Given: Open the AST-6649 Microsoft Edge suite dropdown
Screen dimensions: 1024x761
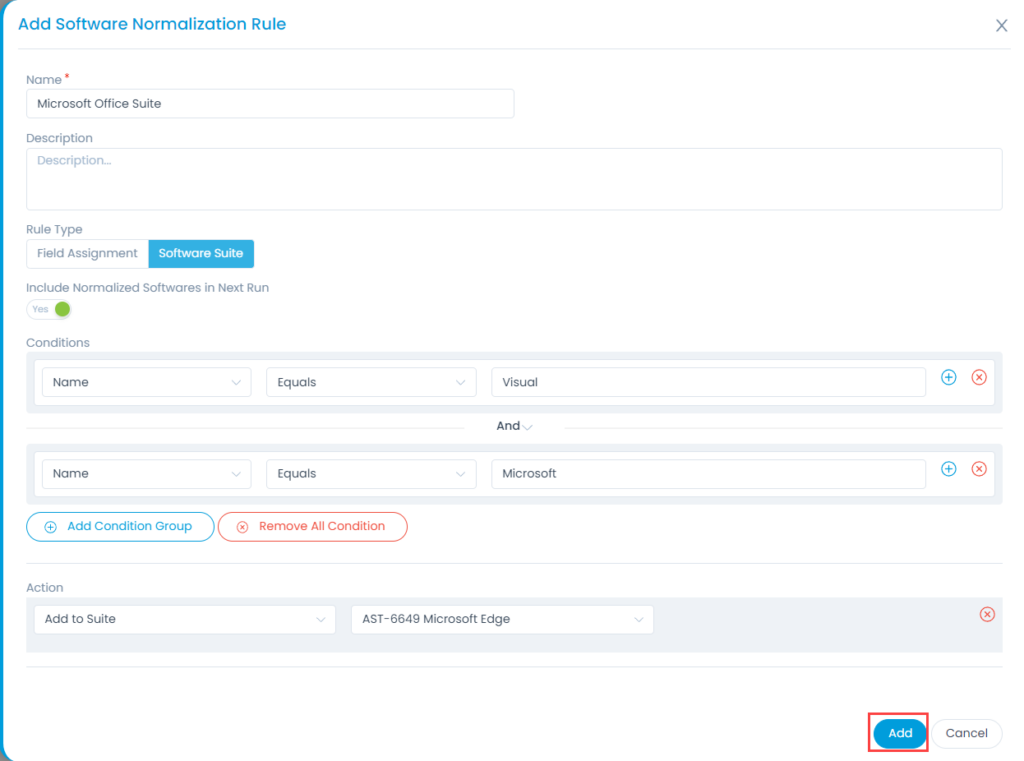Looking at the screenshot, I should [502, 619].
